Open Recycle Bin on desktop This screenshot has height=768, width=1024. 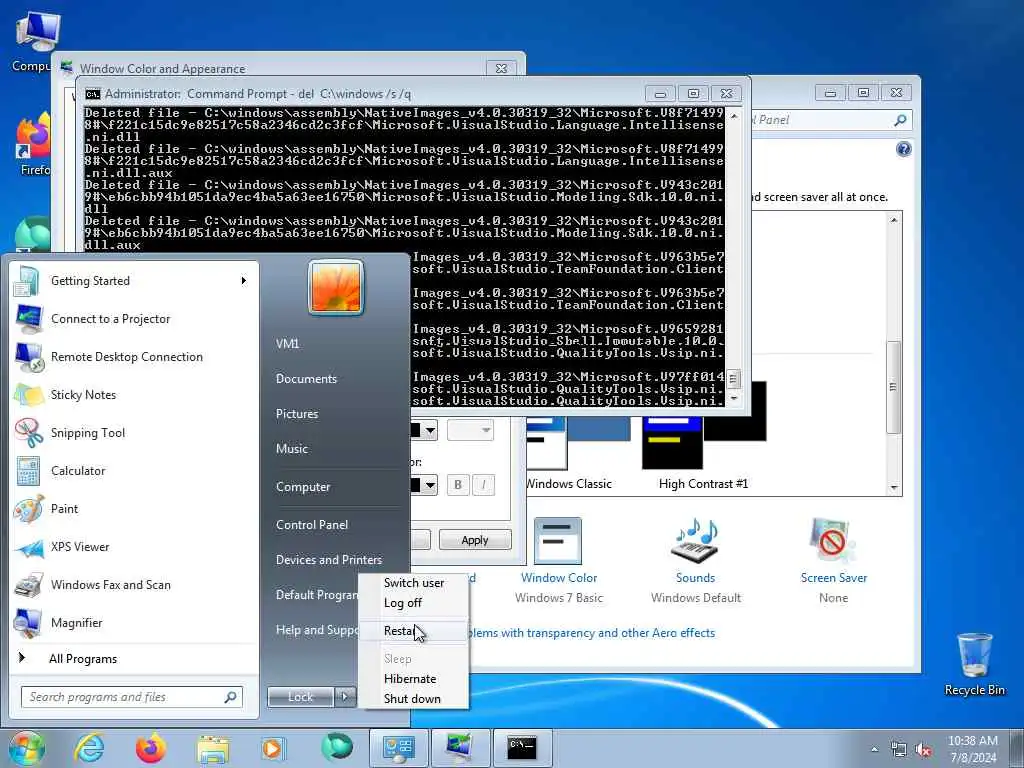pos(974,663)
